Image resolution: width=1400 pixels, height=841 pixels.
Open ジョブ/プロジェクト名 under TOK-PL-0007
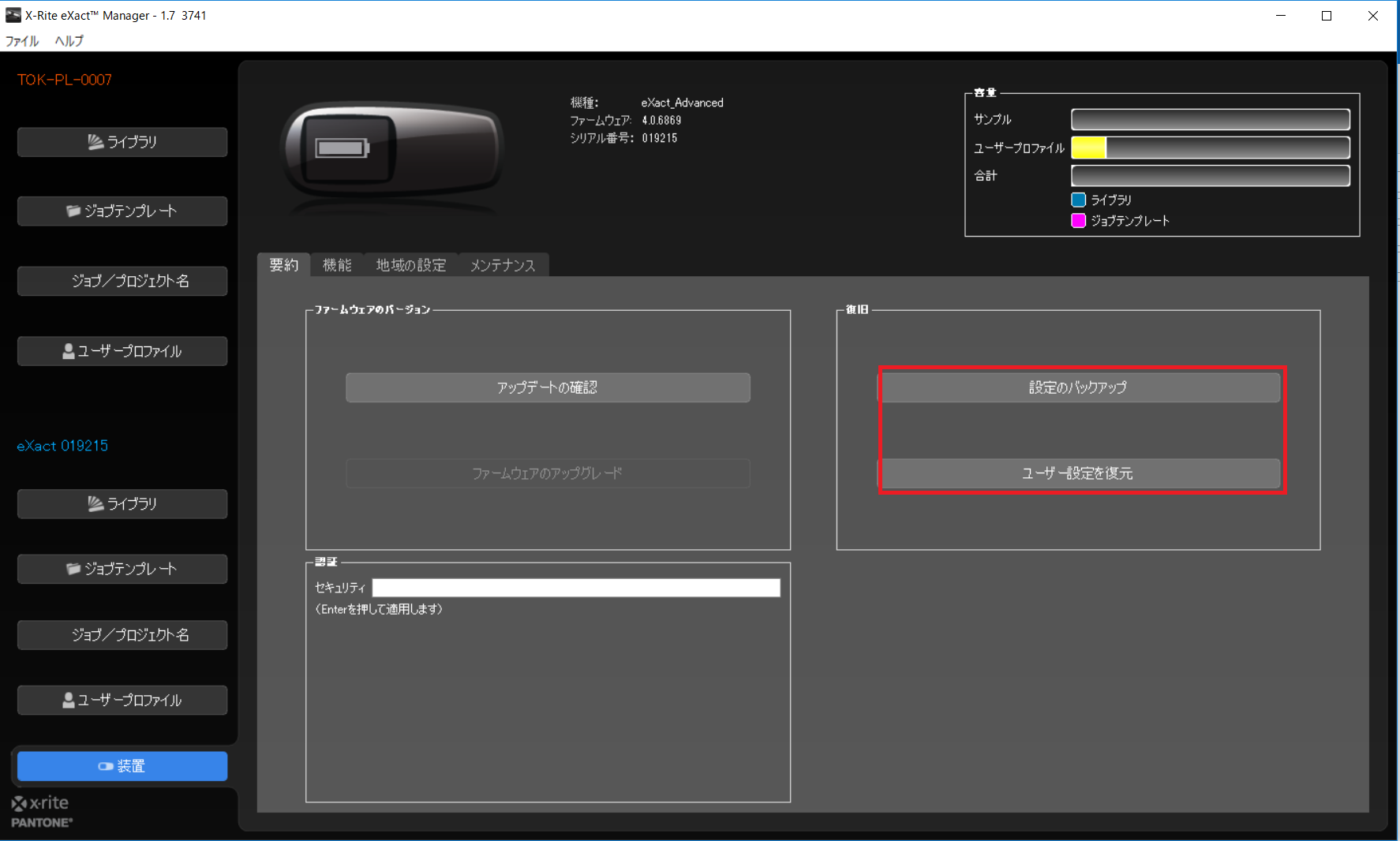click(122, 281)
